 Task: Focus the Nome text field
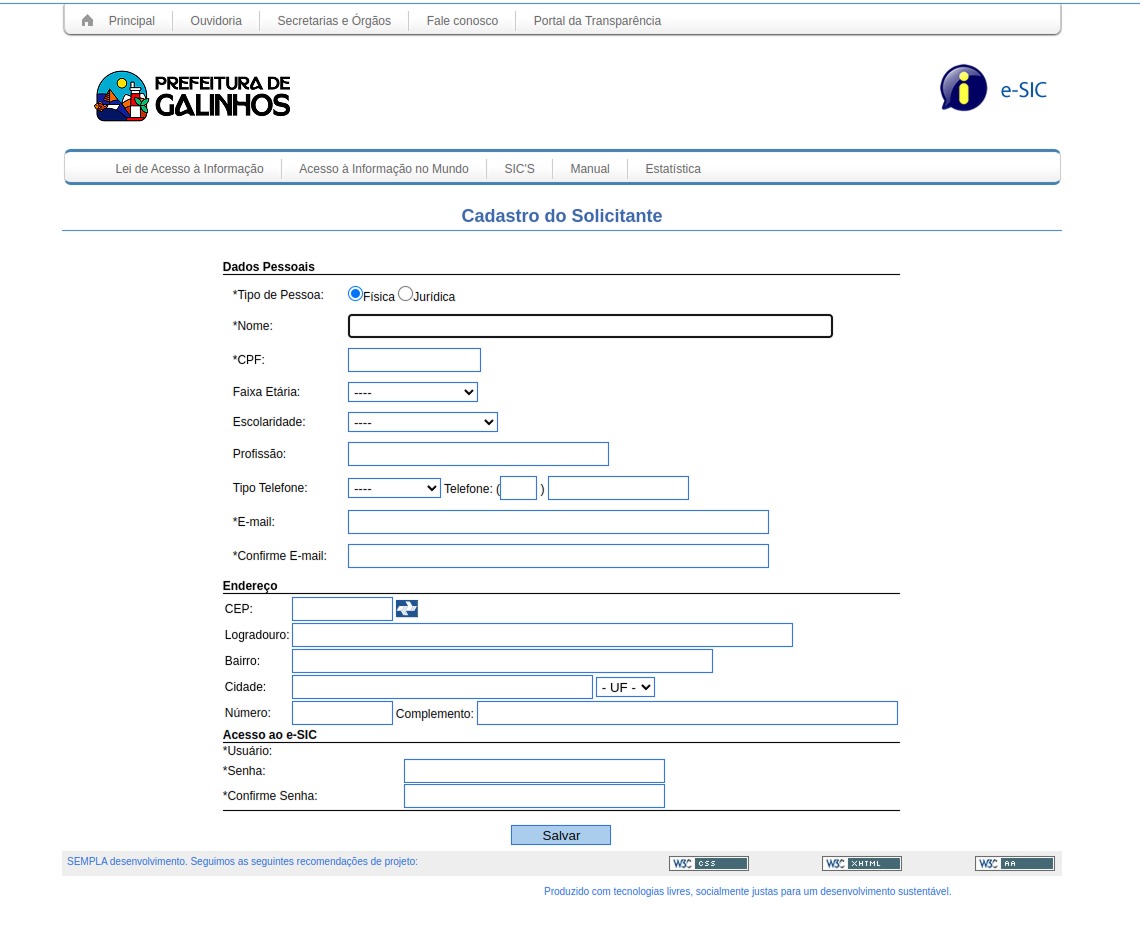pos(590,326)
